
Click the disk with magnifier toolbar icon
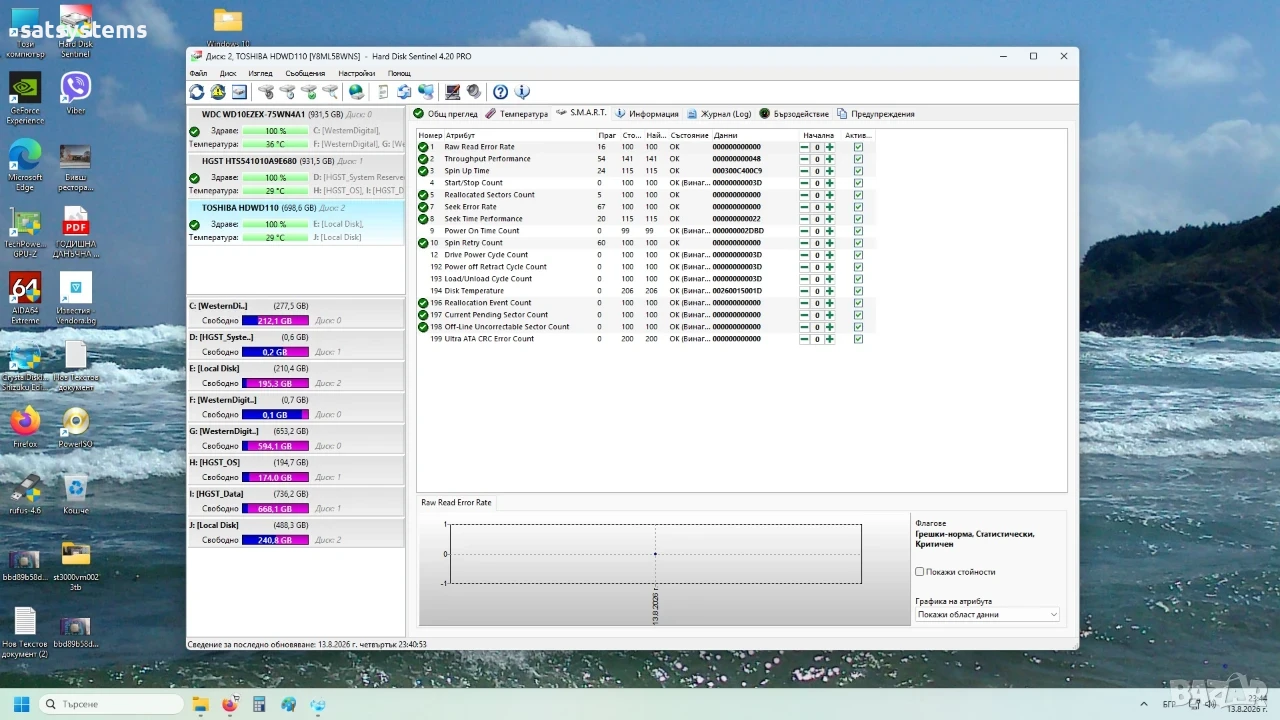330,92
